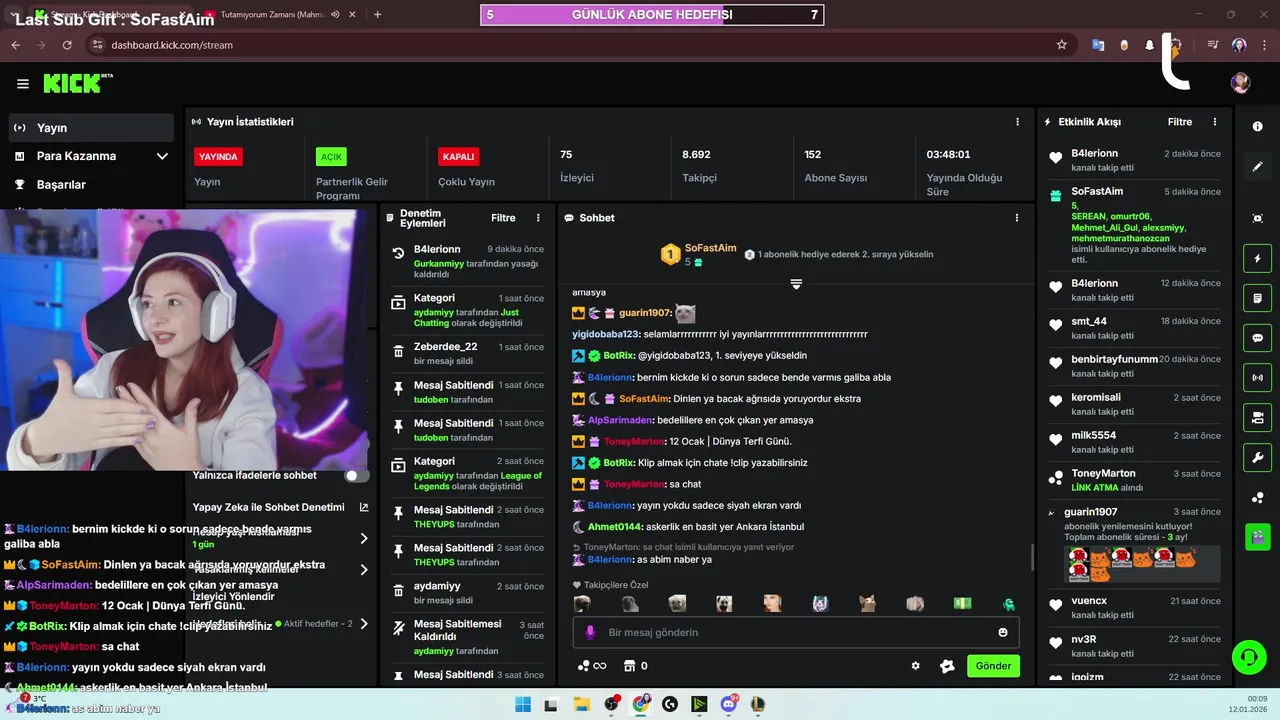1280x720 pixels.
Task: Click the three dots points icon in right sidebar
Action: (x=1258, y=497)
